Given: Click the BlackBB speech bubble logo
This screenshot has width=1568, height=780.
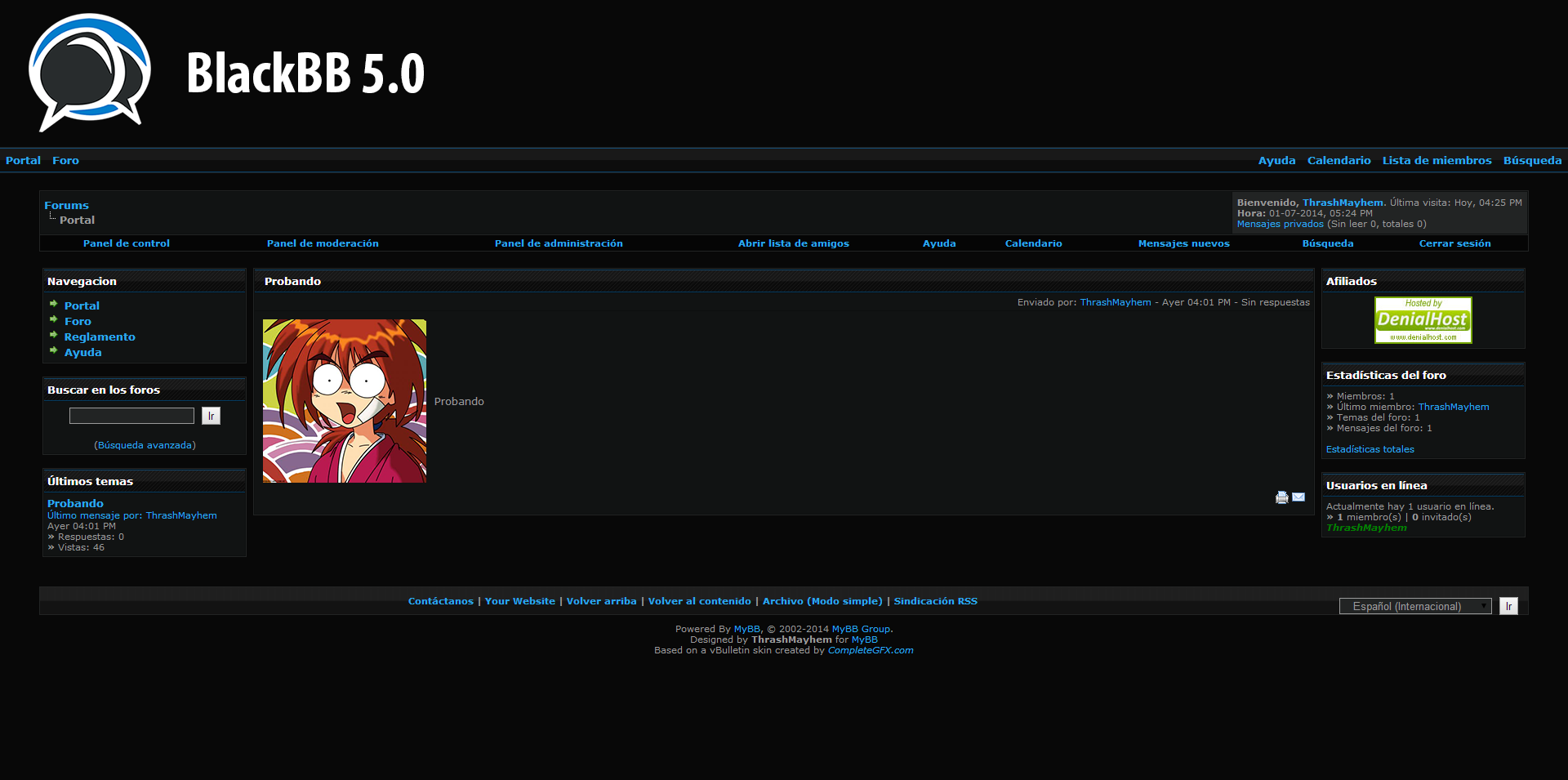Looking at the screenshot, I should click(x=90, y=72).
